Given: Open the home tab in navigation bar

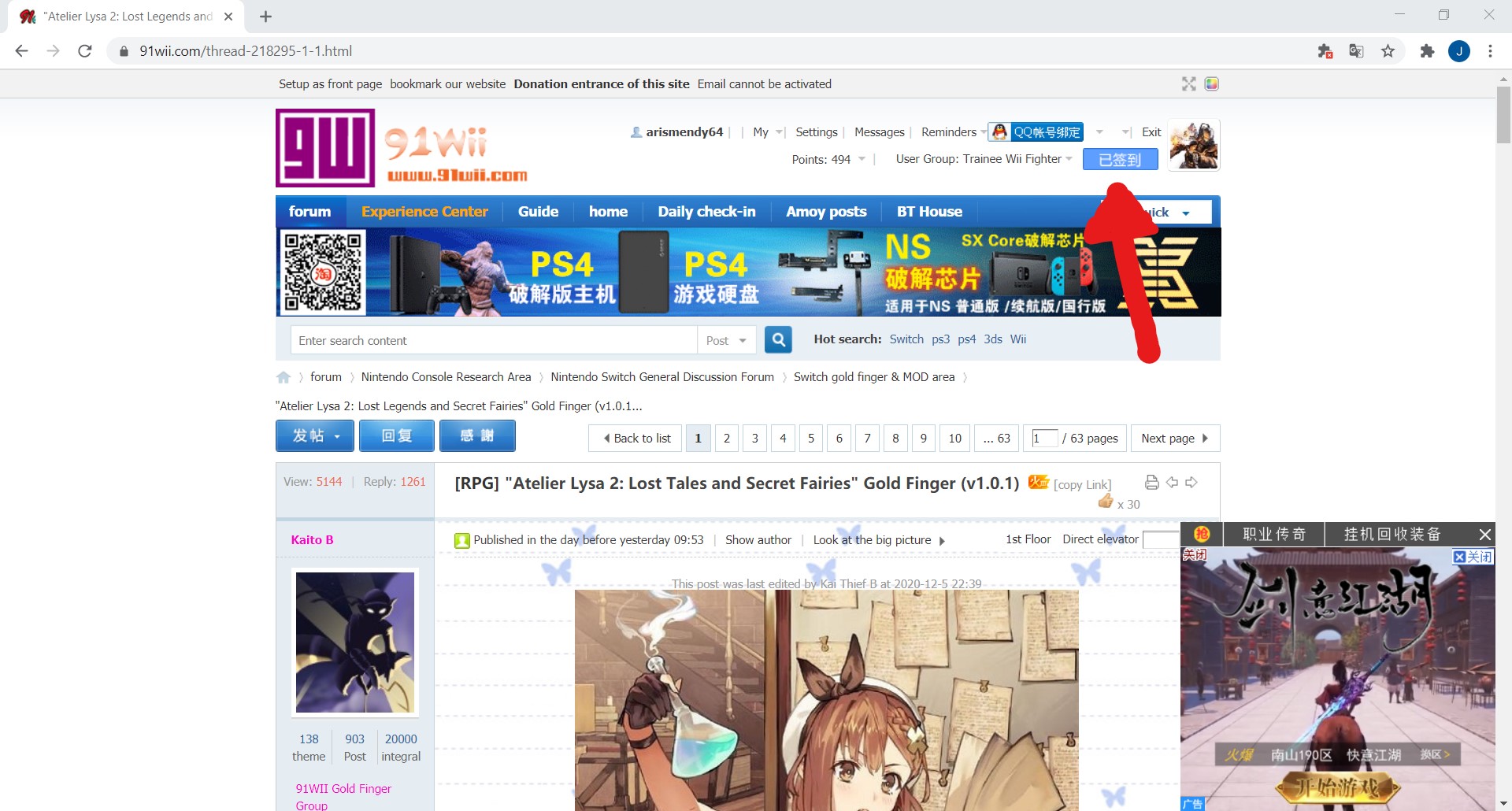Looking at the screenshot, I should (608, 212).
